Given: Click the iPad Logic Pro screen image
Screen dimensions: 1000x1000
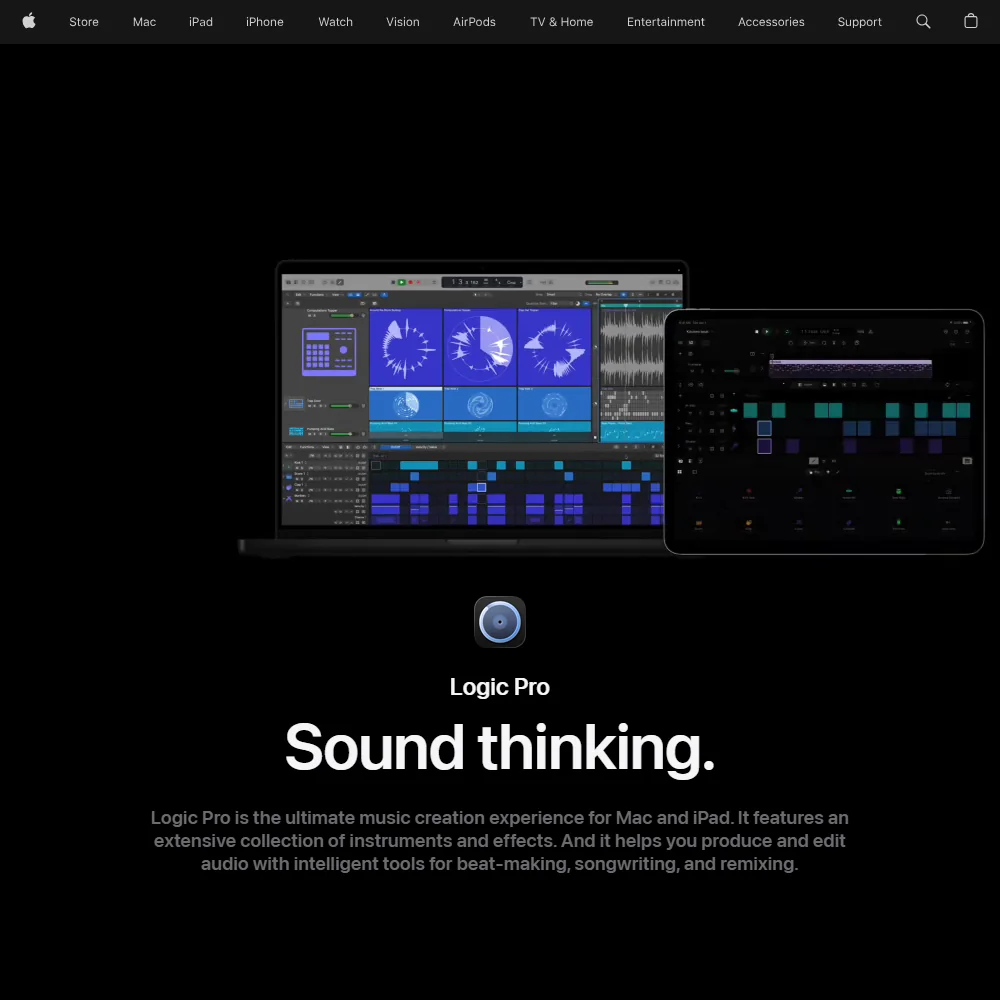Looking at the screenshot, I should click(x=823, y=432).
